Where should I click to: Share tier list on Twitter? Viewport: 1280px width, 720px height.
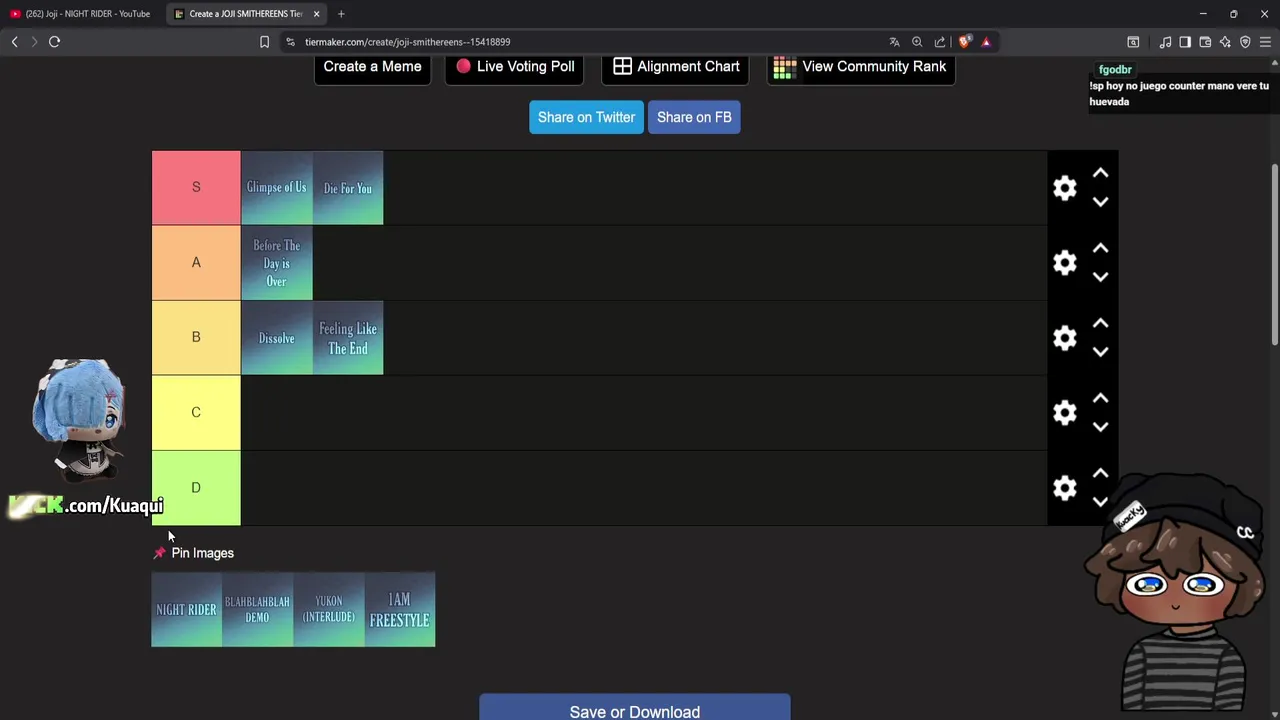(x=586, y=117)
